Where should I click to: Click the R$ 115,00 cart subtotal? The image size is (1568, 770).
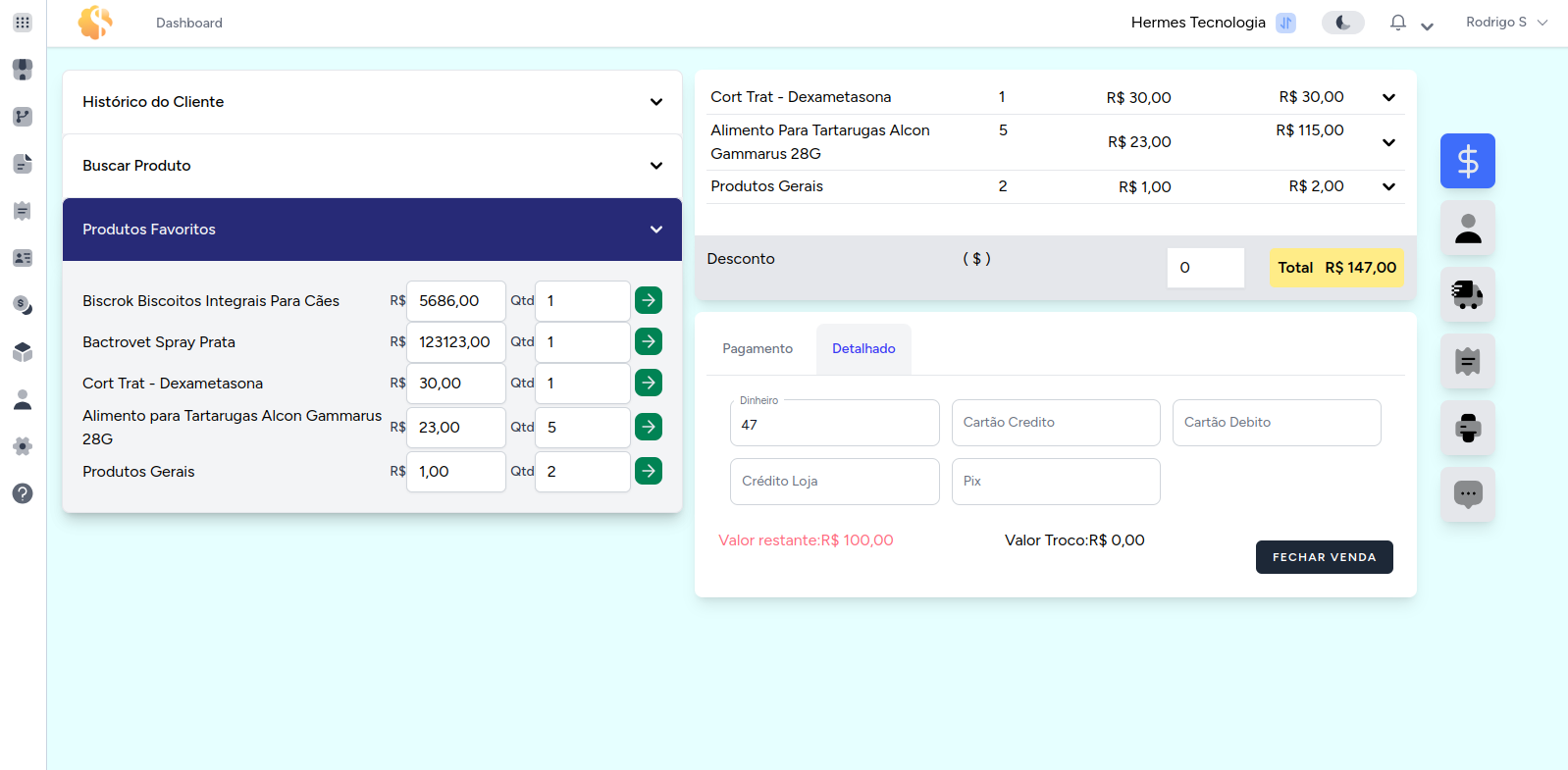click(x=1310, y=130)
